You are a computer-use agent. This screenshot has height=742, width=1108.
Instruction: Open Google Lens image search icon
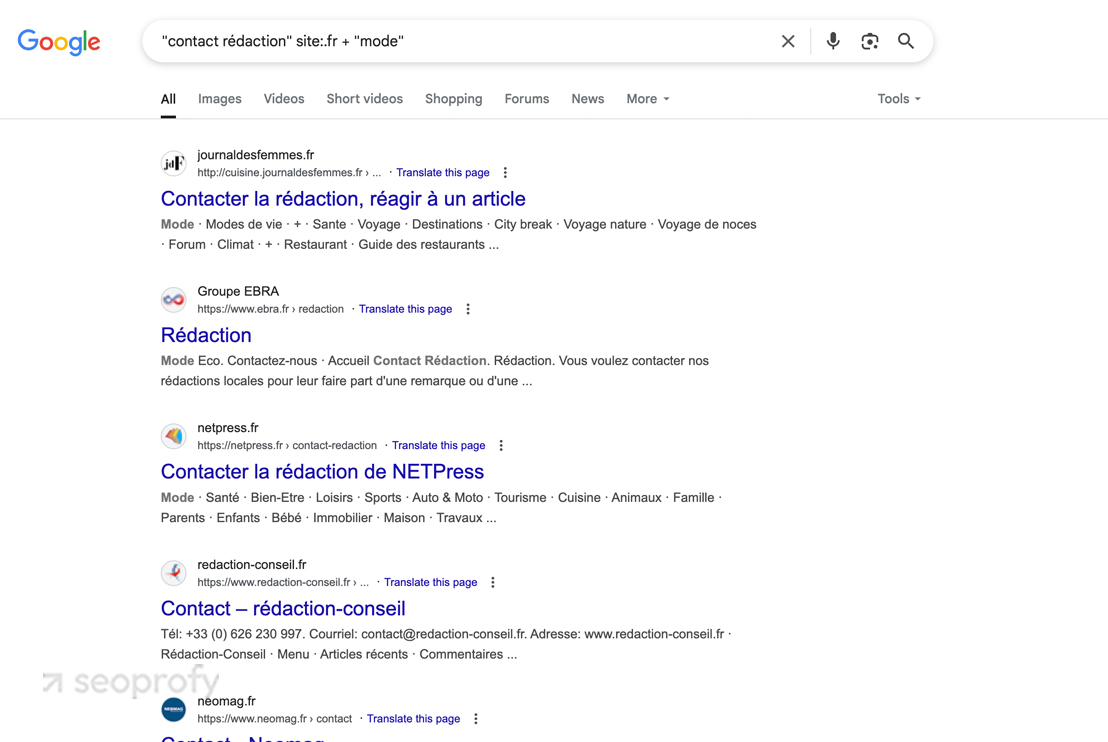click(x=870, y=42)
